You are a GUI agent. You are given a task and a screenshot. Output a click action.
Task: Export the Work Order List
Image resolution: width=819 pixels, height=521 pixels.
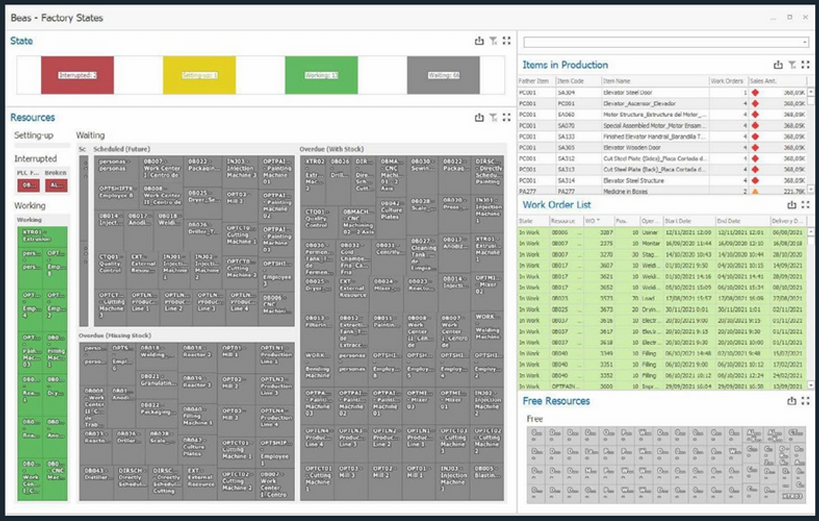(x=791, y=204)
